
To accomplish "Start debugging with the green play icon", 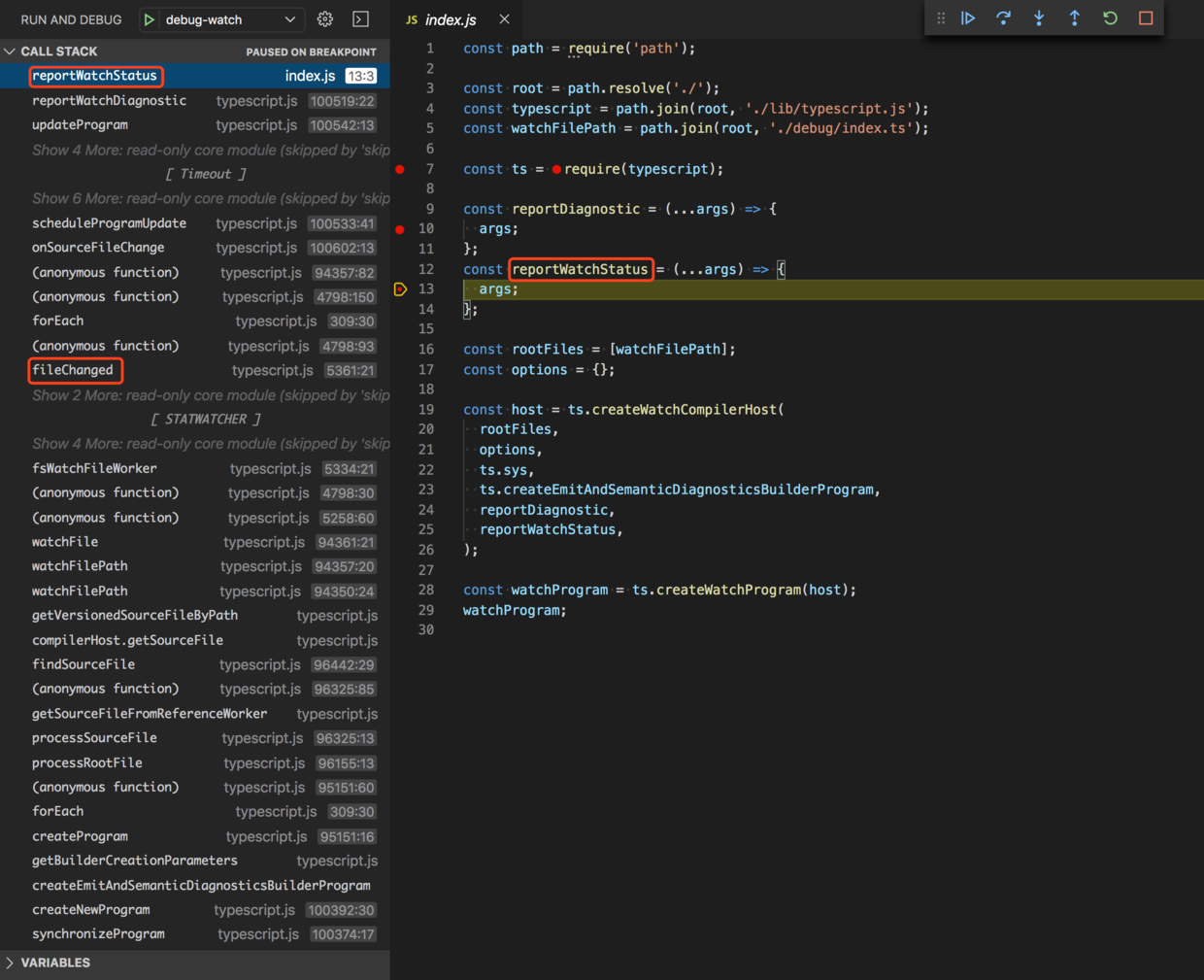I will point(149,19).
